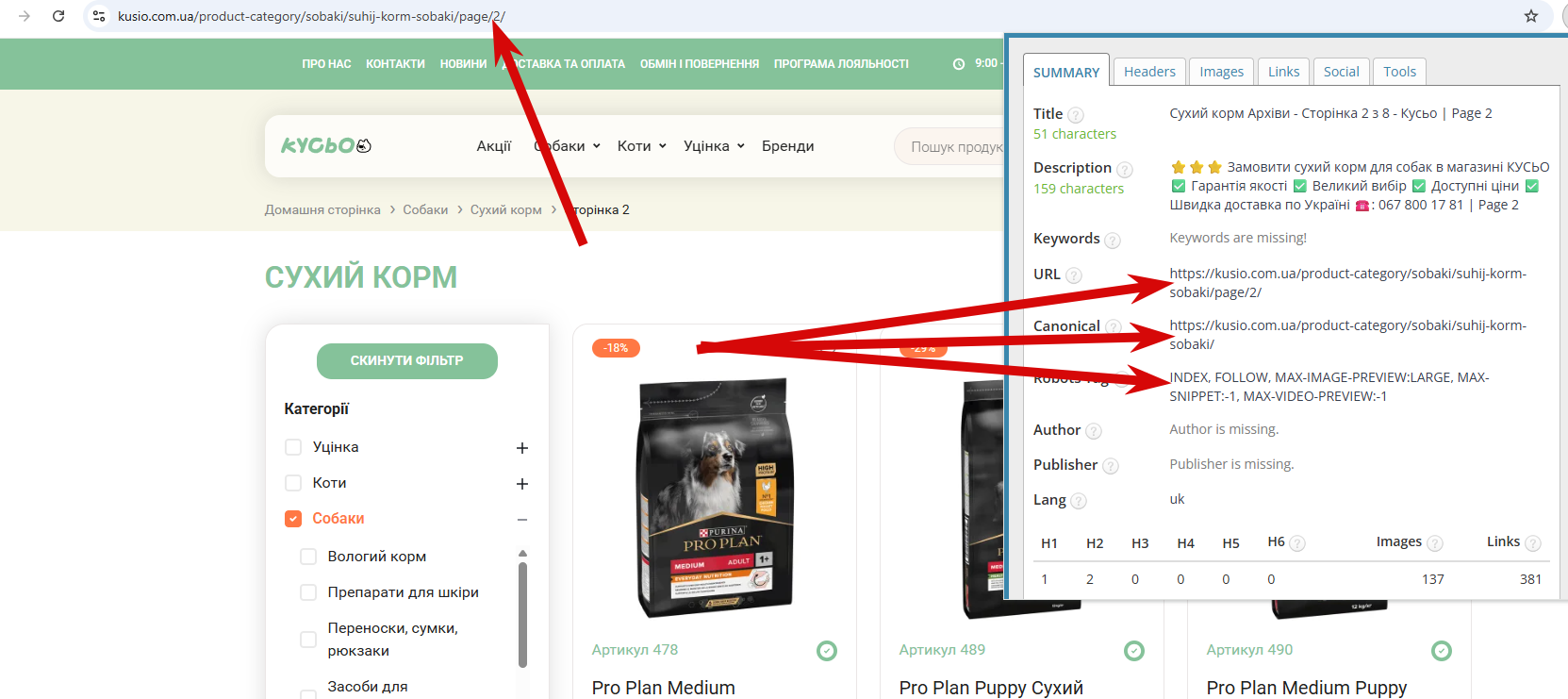The height and width of the screenshot is (699, 1568).
Task: Click availability check icon for Артикул 490
Action: (x=1442, y=651)
